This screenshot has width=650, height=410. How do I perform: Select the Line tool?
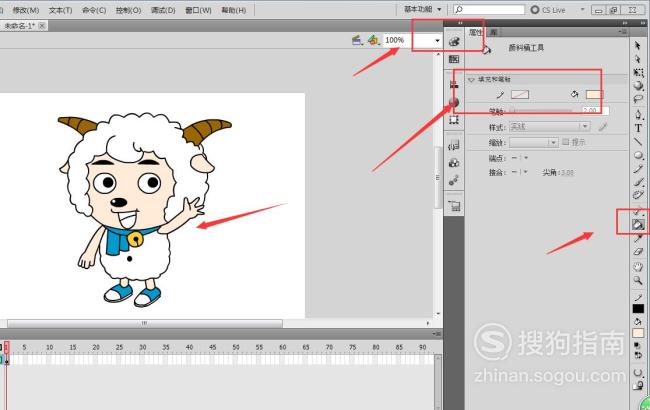point(638,142)
